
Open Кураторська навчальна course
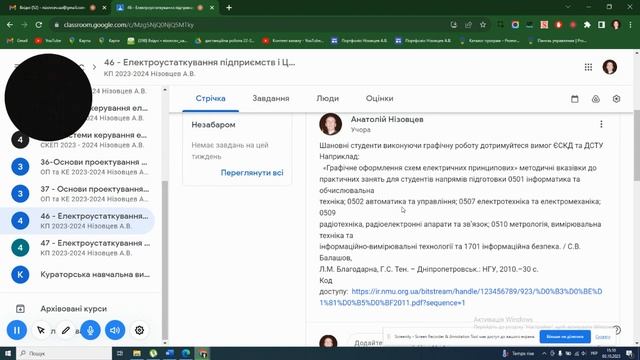pyautogui.click(x=78, y=274)
